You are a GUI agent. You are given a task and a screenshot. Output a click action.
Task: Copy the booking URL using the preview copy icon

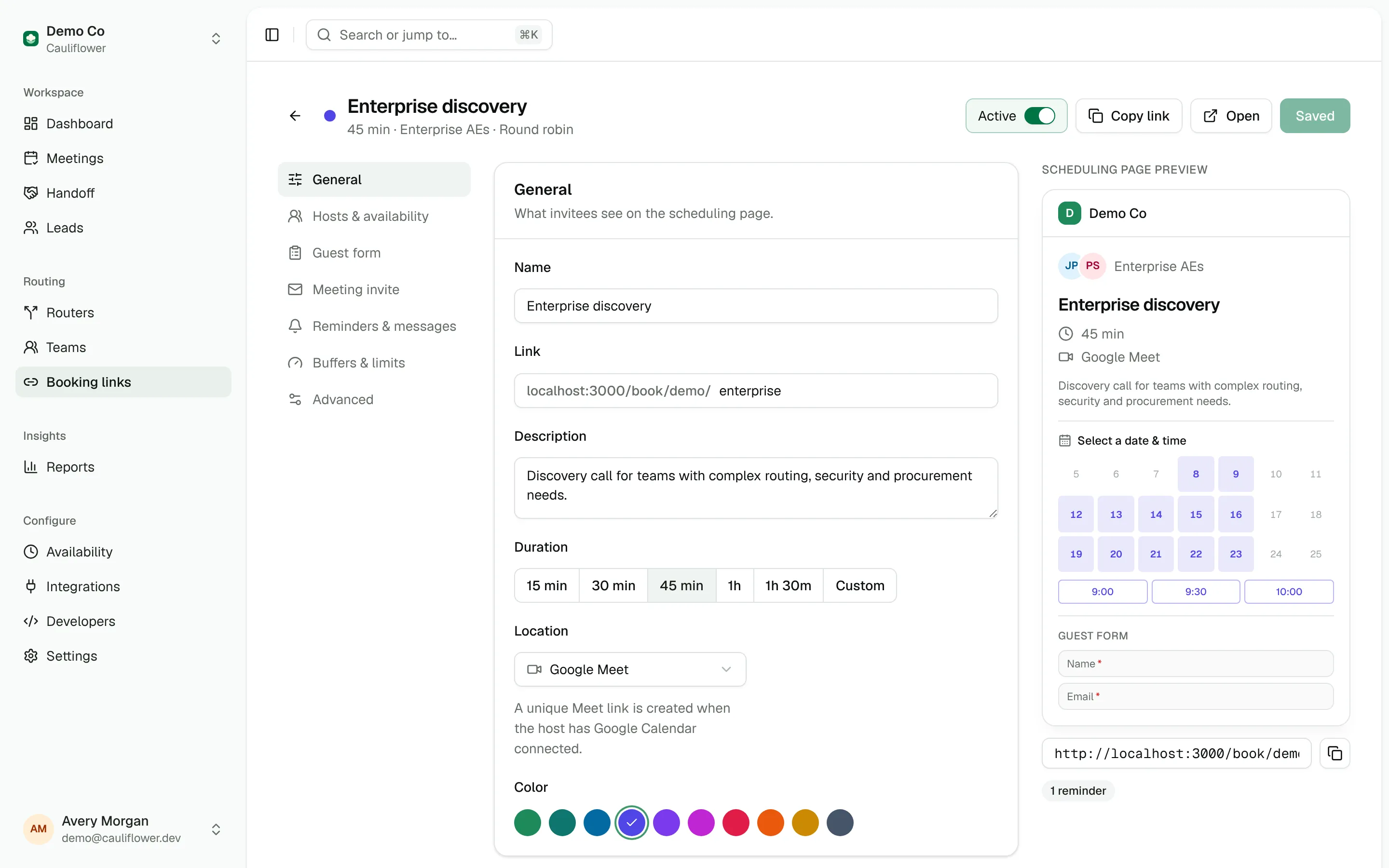coord(1335,753)
